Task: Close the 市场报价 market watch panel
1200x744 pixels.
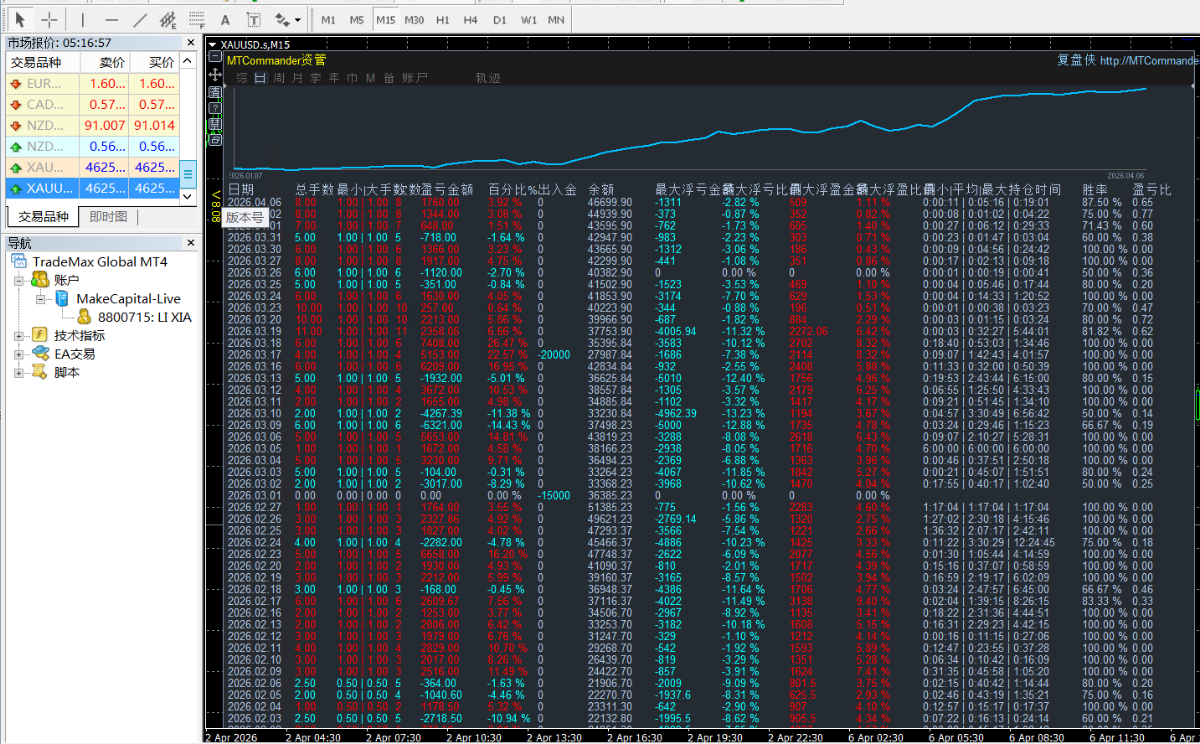Action: pos(190,43)
